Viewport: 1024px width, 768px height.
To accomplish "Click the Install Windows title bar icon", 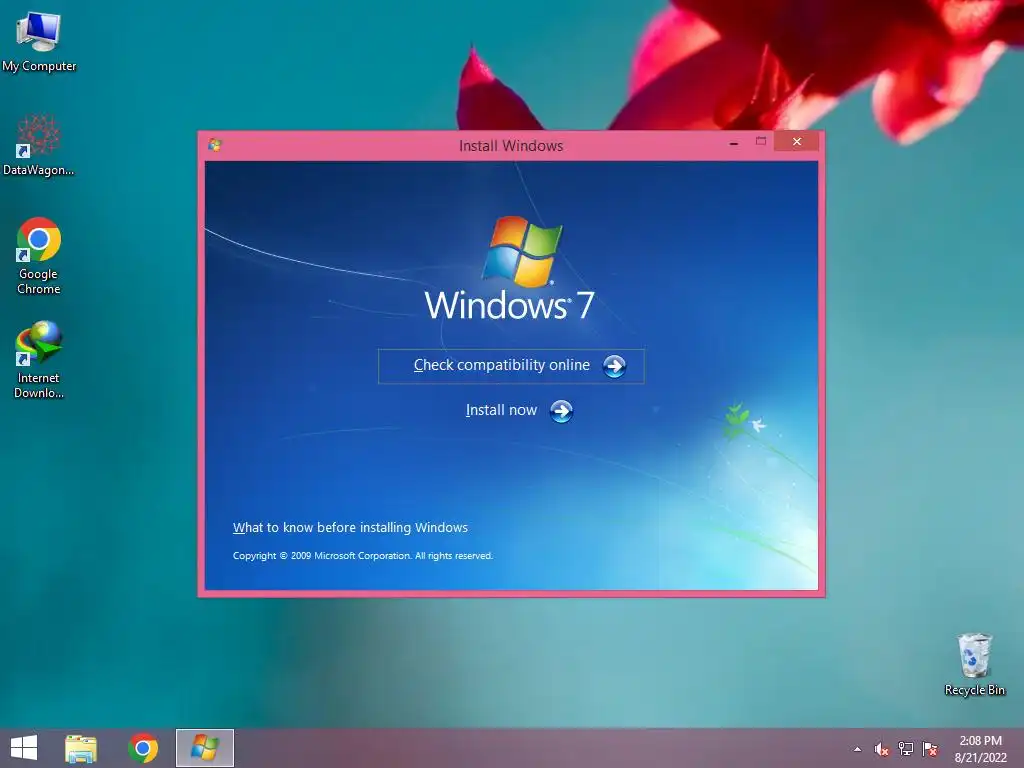I will tap(215, 144).
